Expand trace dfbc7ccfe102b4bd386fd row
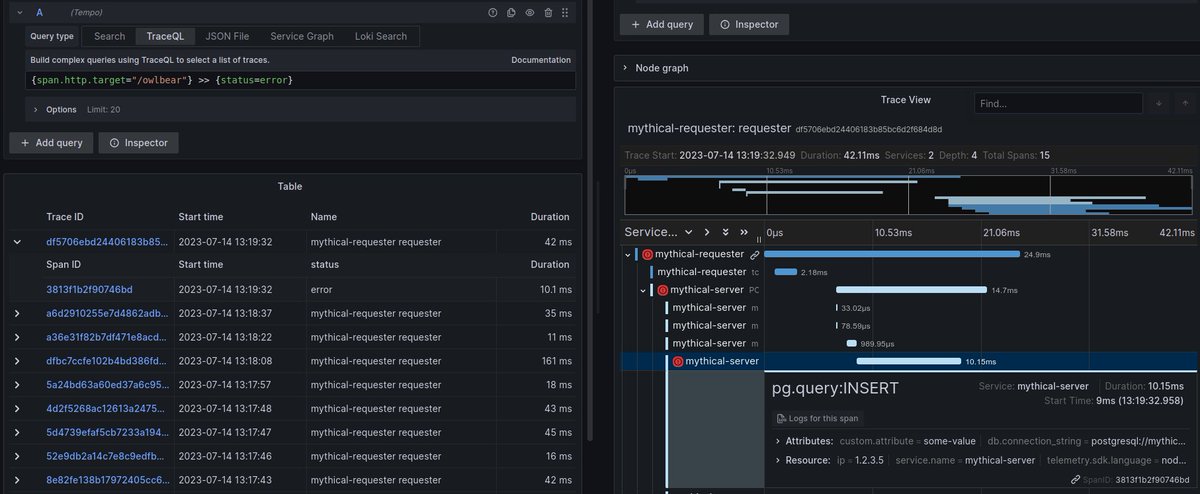Viewport: 1200px width, 494px height. [17, 361]
